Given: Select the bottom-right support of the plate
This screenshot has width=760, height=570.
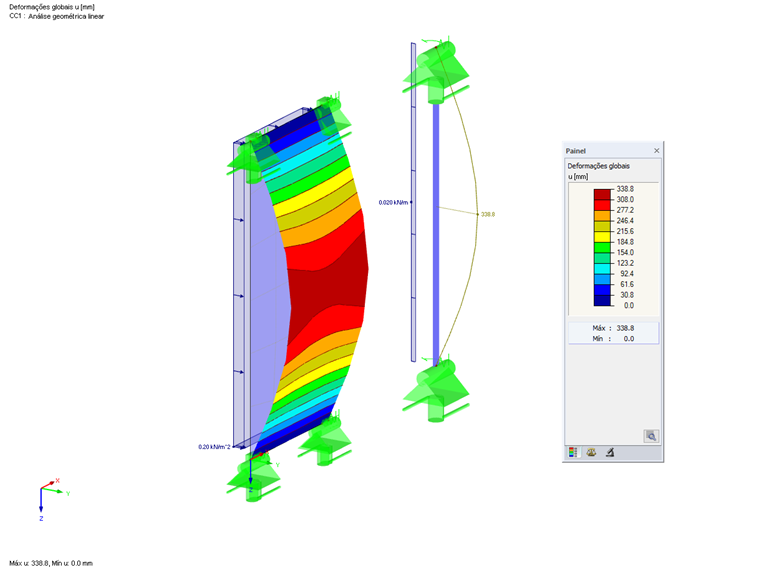Looking at the screenshot, I should [326, 439].
